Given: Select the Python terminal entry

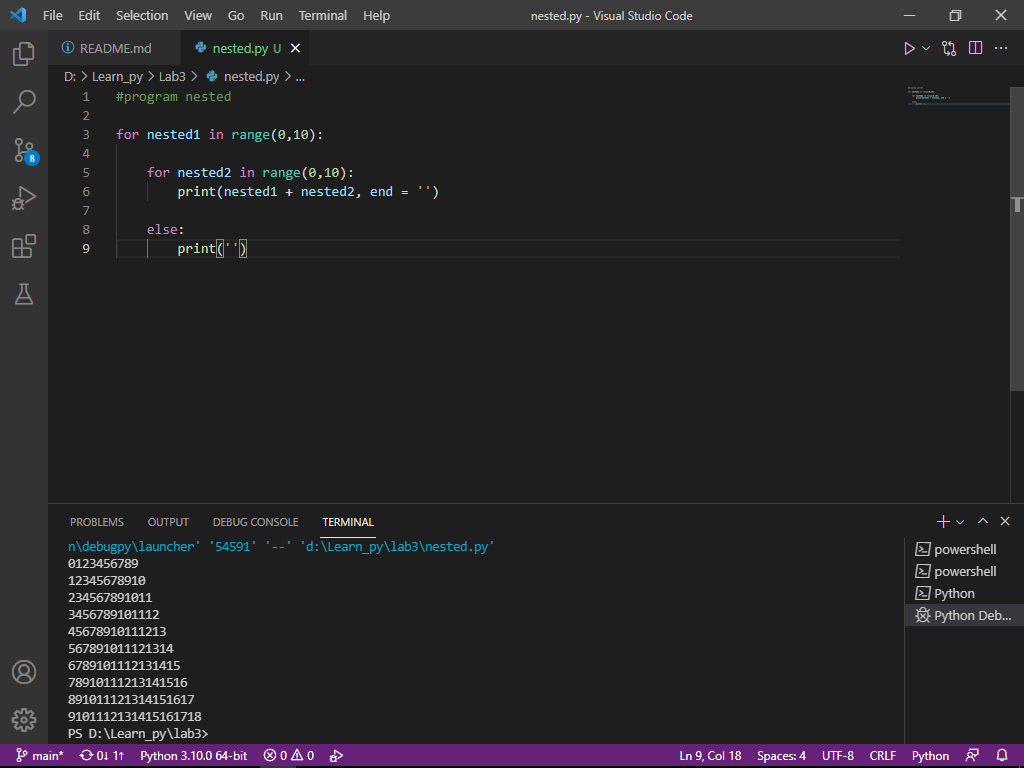Looking at the screenshot, I should [964, 594].
